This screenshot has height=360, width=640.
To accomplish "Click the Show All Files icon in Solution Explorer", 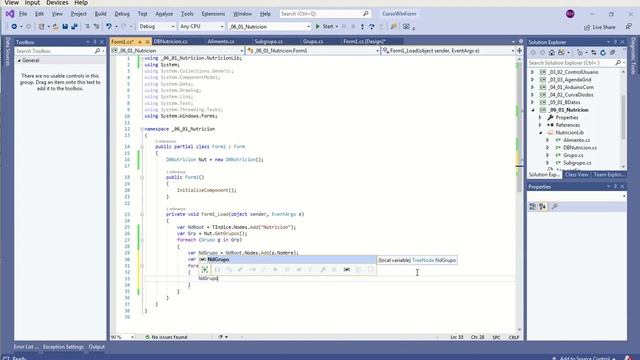I will pos(612,53).
